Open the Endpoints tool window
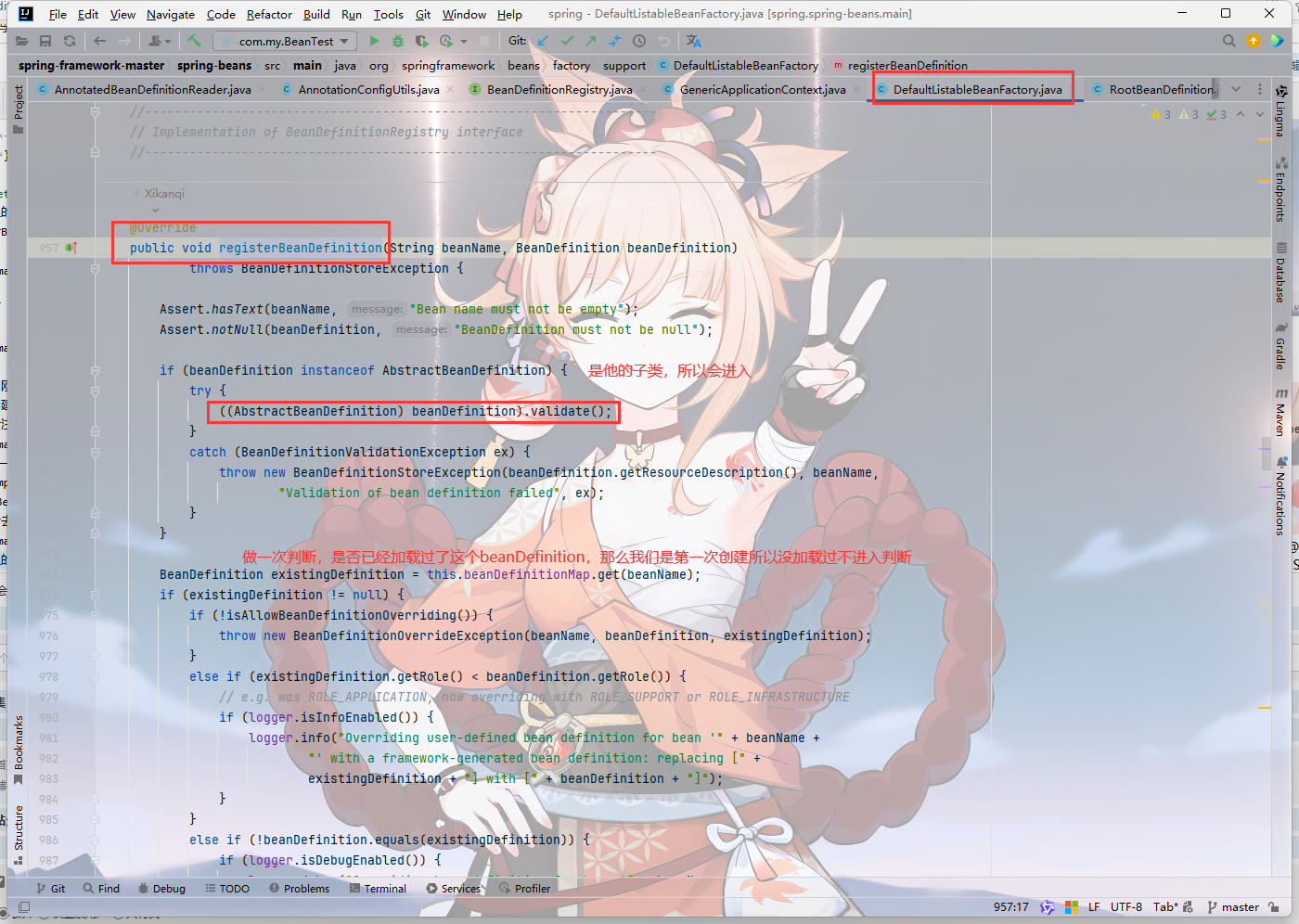 [x=1281, y=189]
